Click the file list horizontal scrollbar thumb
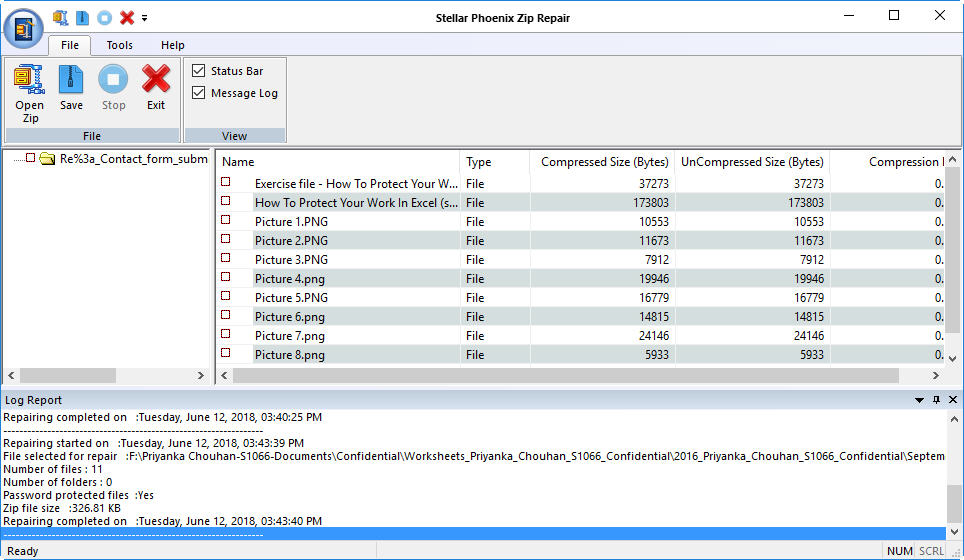Screen dimensions: 964x560 [x=566, y=375]
